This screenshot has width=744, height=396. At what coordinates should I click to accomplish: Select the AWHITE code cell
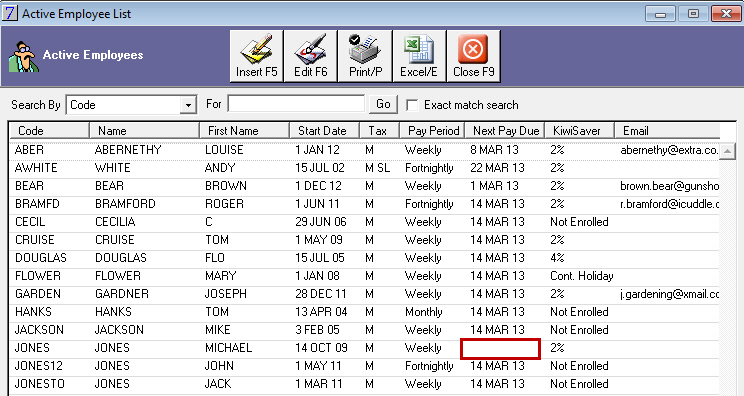click(x=36, y=168)
